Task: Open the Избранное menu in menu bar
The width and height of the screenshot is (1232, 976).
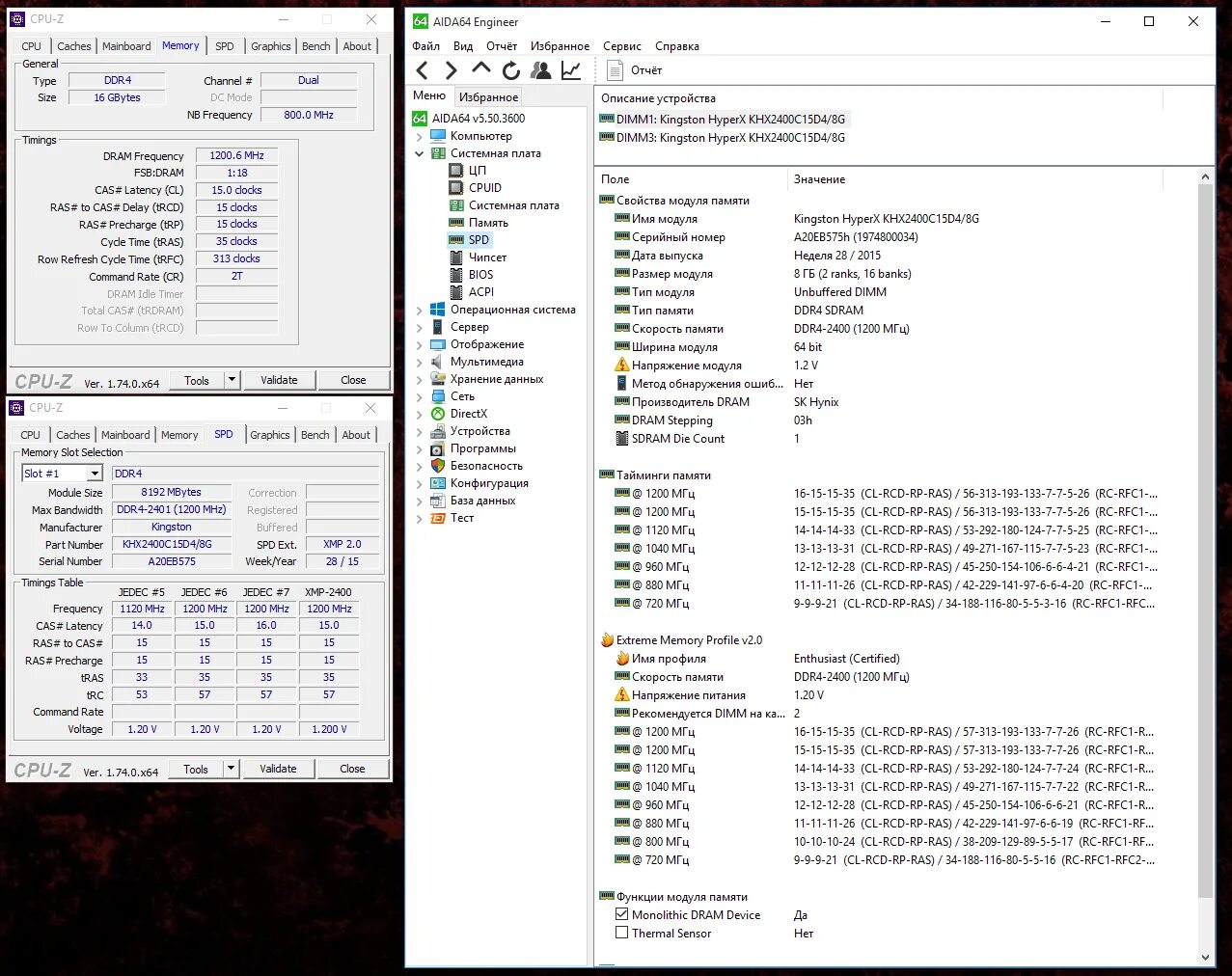Action: 560,46
